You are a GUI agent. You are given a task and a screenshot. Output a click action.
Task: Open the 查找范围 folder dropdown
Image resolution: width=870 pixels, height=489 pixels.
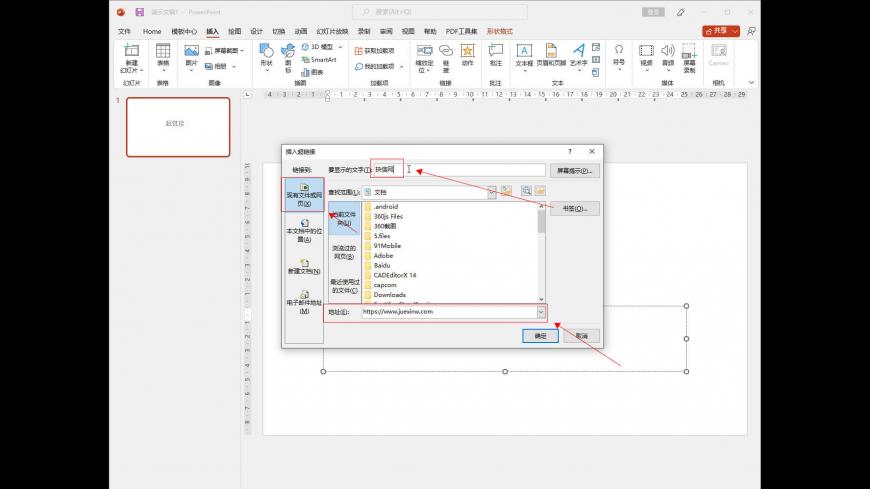pyautogui.click(x=490, y=191)
